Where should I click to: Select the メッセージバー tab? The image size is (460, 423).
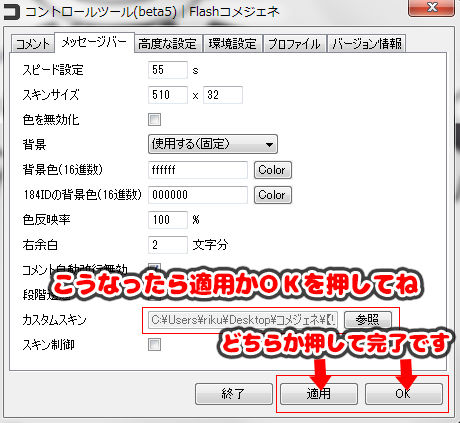pyautogui.click(x=94, y=42)
